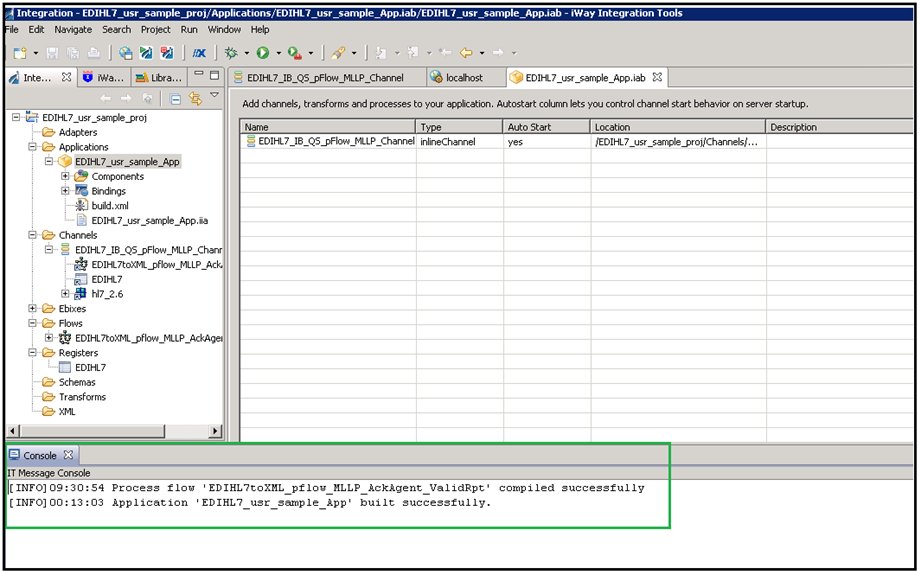
Task: Collapse the EDIHL7_usr_sample_proj project node
Action: tap(16, 118)
